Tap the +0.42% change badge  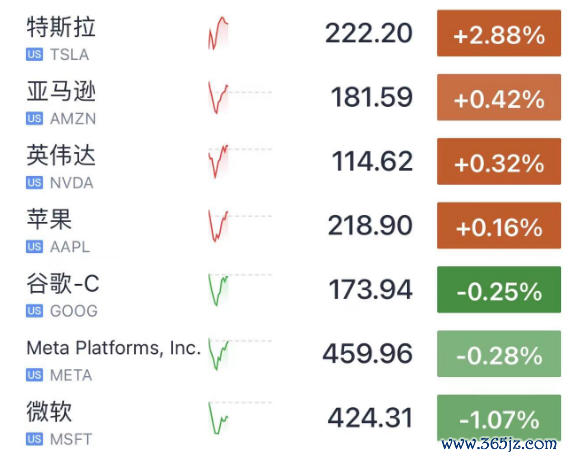(499, 97)
